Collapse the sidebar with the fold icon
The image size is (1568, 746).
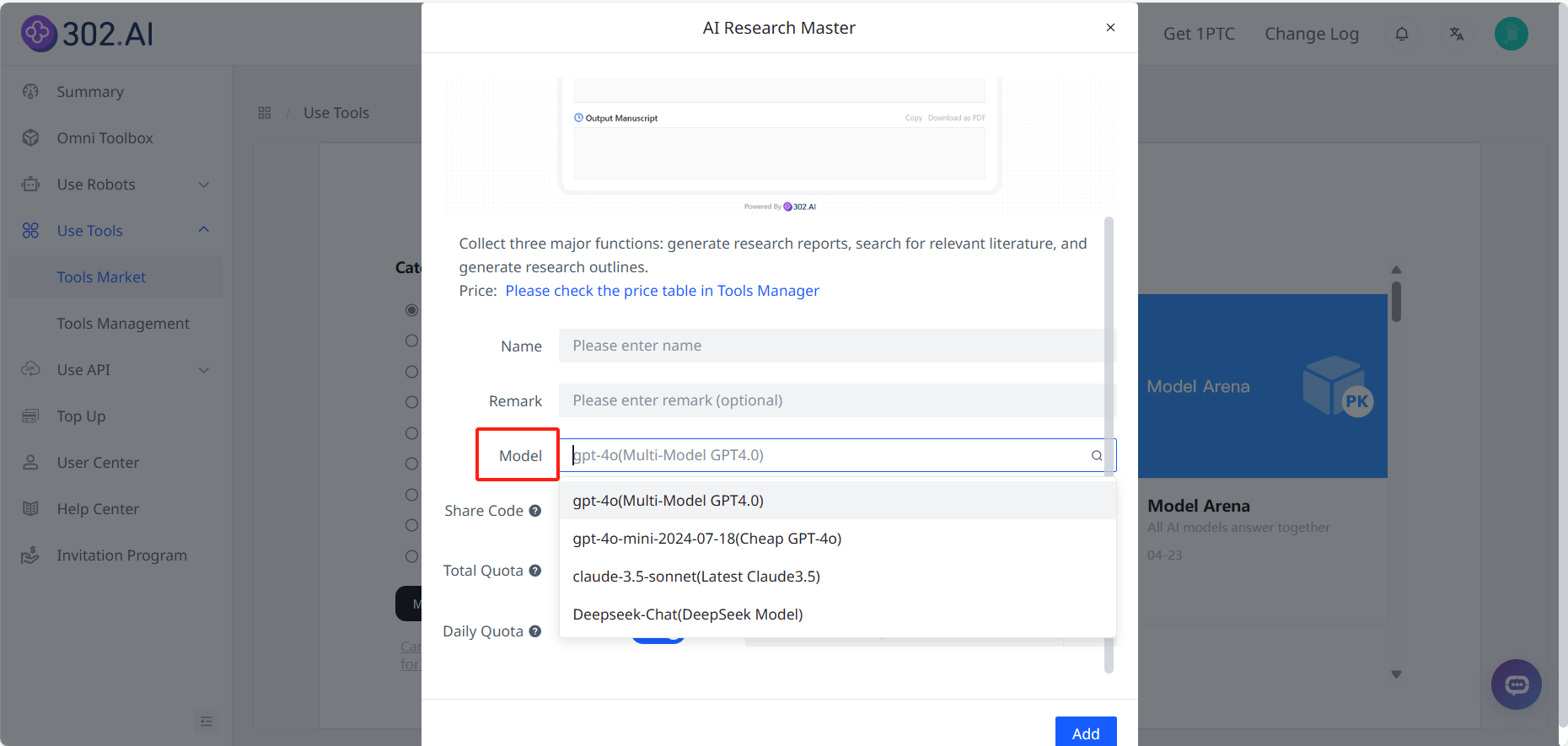pyautogui.click(x=207, y=722)
